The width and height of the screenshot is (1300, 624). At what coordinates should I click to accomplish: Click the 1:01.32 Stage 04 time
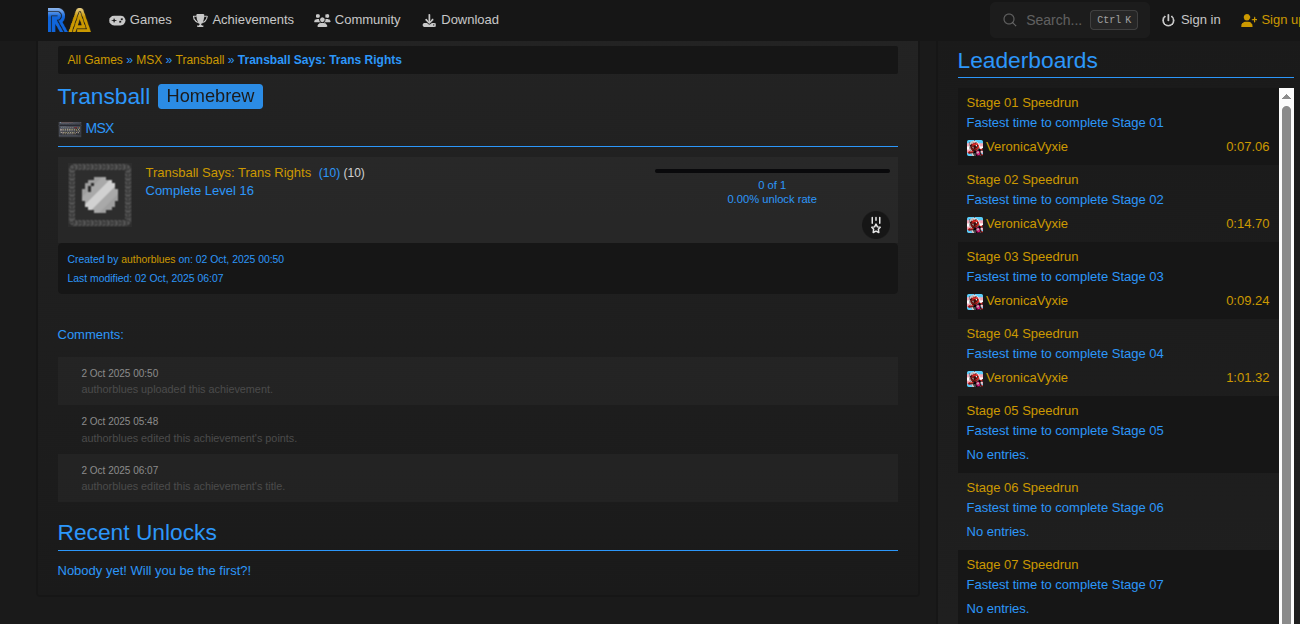(1247, 378)
